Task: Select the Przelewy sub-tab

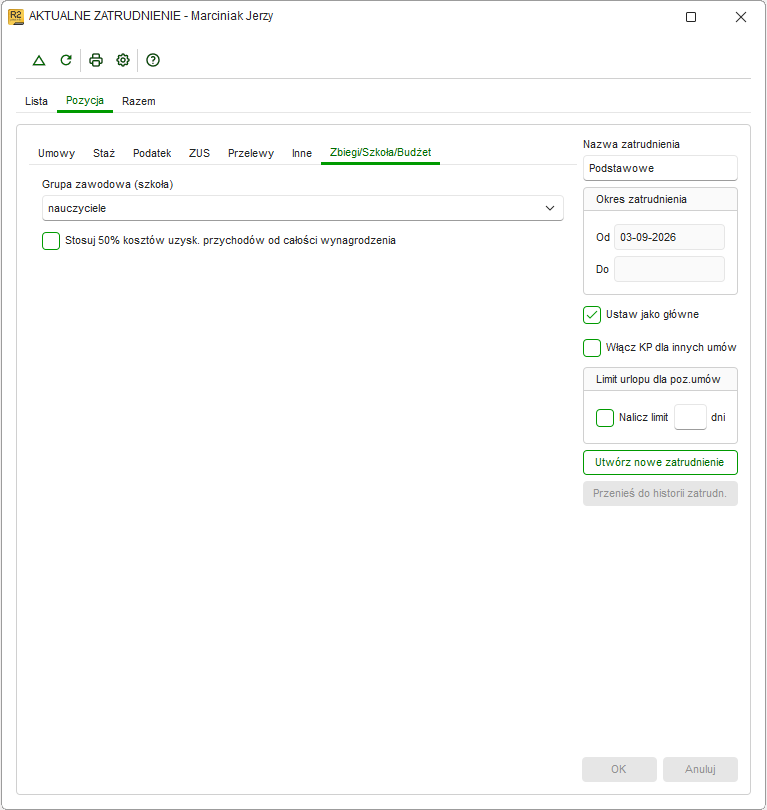Action: tap(251, 153)
